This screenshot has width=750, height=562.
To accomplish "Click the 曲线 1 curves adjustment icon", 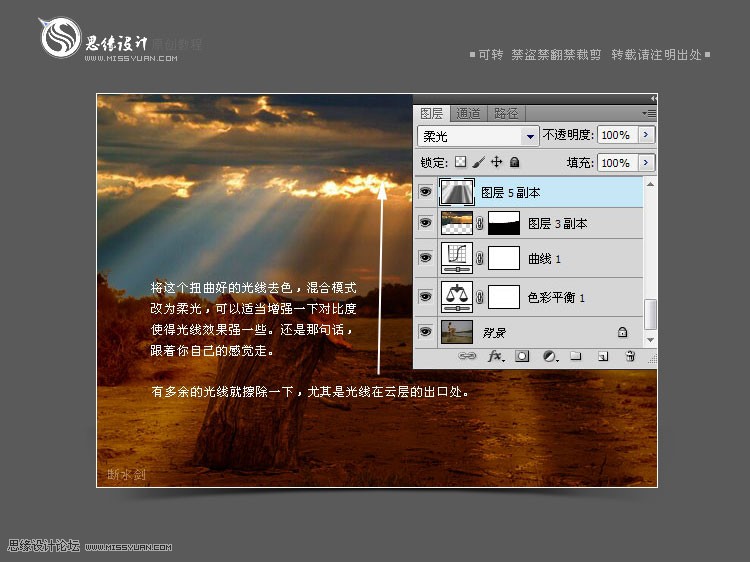I will point(457,258).
